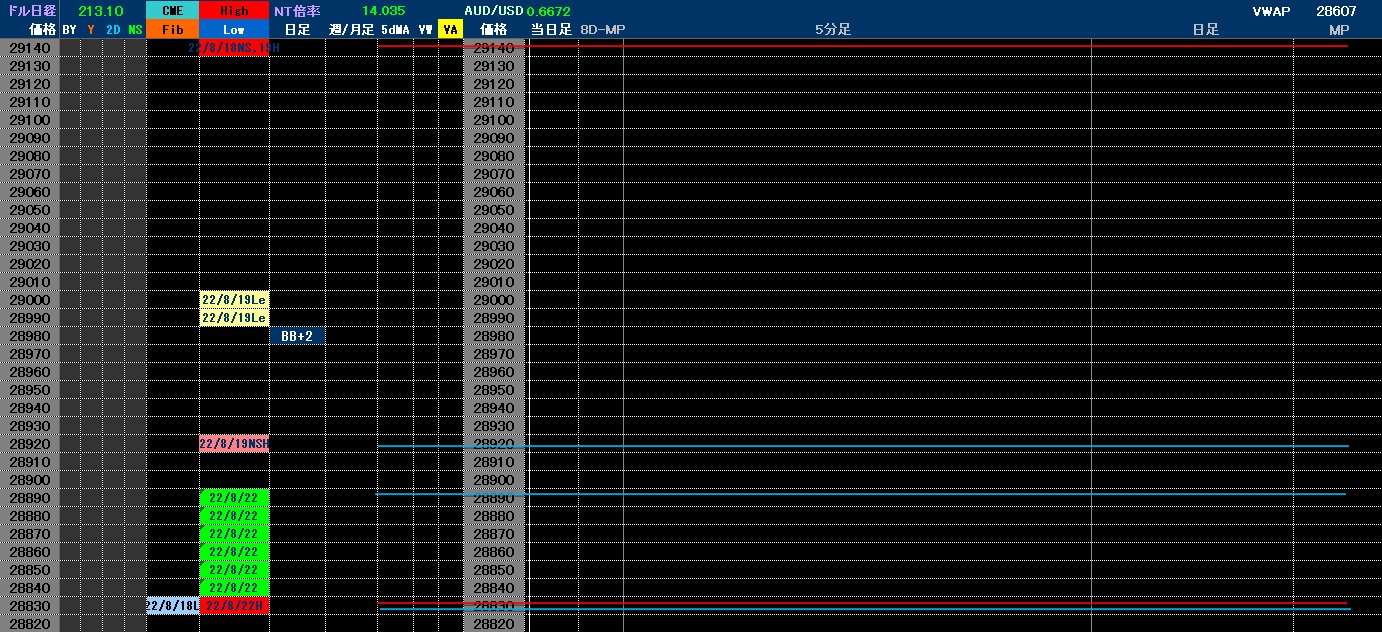
Task: Select 28860 in the AUD/USD price column
Action: click(x=494, y=552)
